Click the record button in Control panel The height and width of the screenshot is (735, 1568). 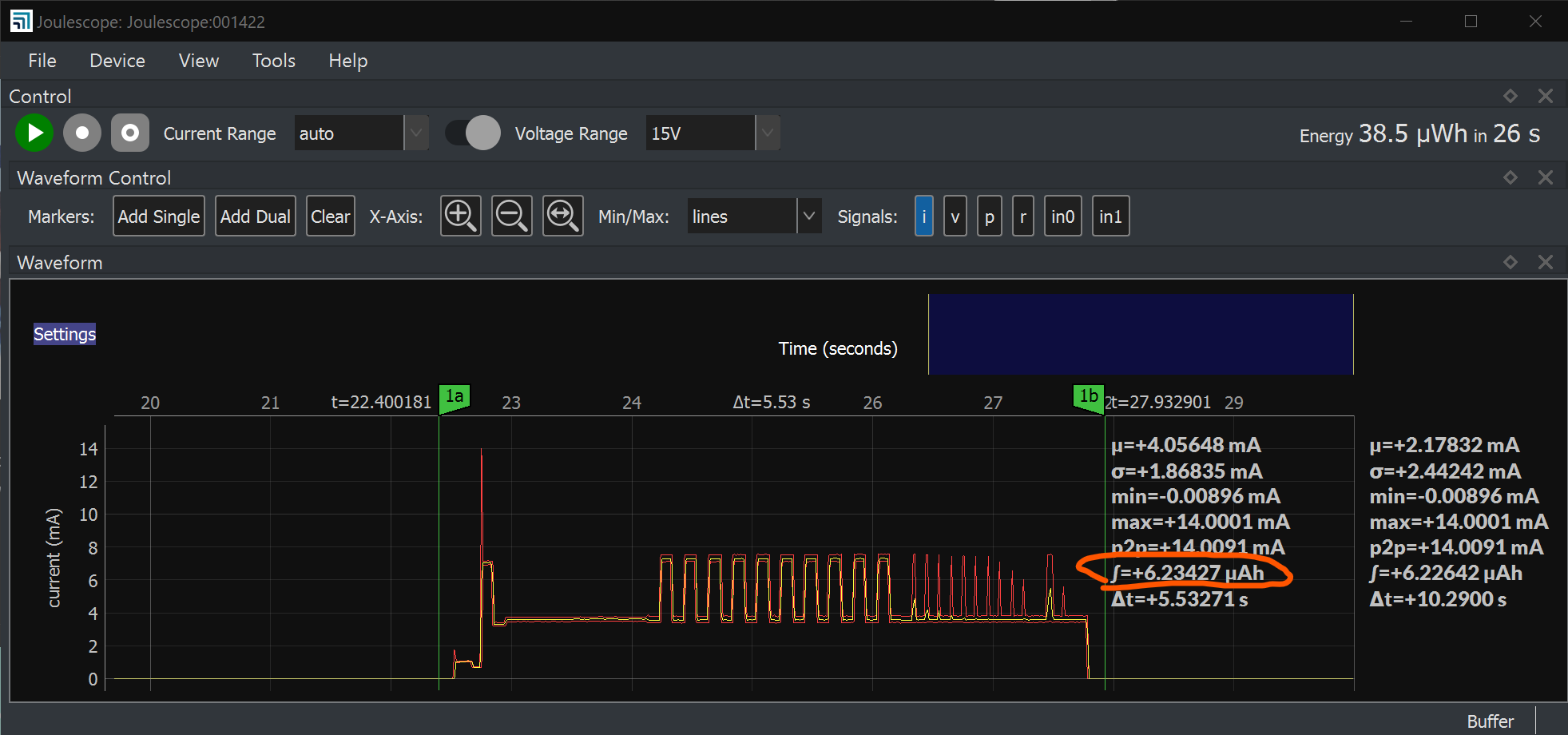[x=82, y=133]
